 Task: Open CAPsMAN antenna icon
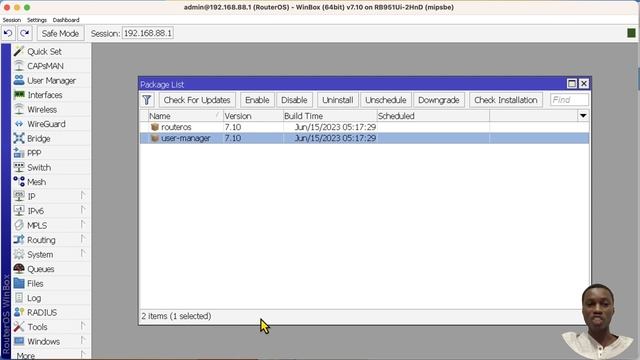19,66
